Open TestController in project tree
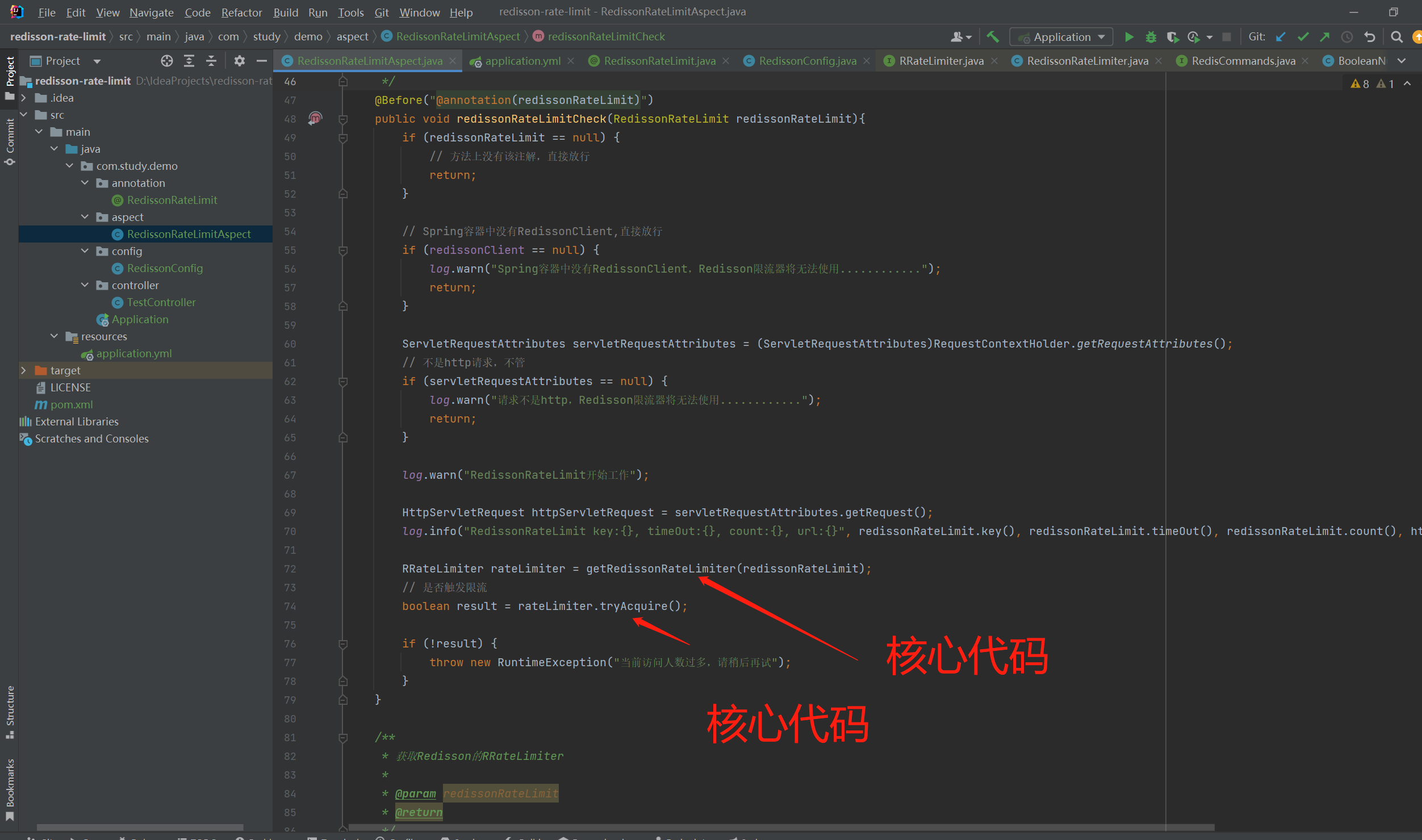This screenshot has width=1422, height=840. [161, 302]
